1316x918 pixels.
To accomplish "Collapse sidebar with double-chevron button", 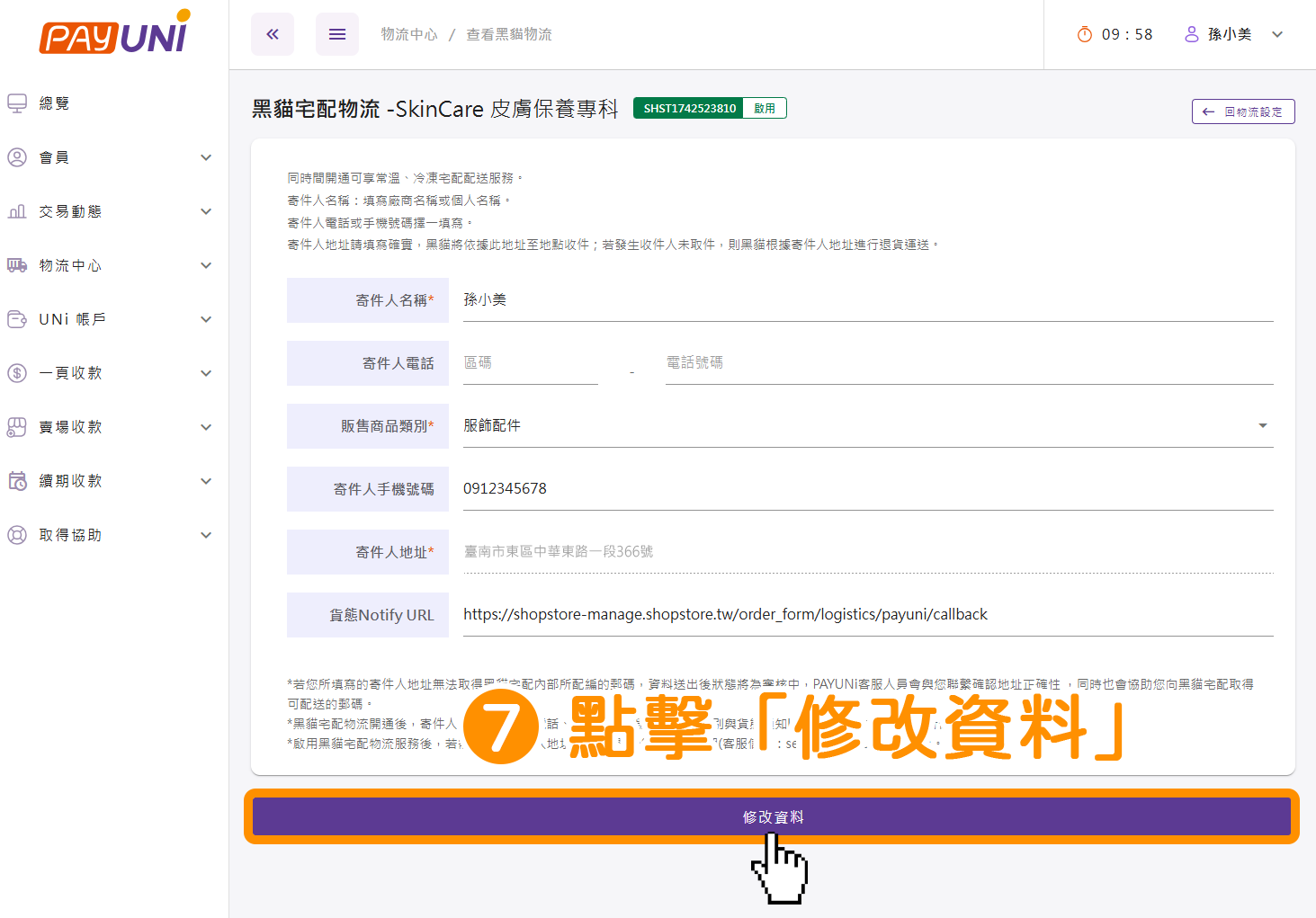I will pyautogui.click(x=273, y=34).
